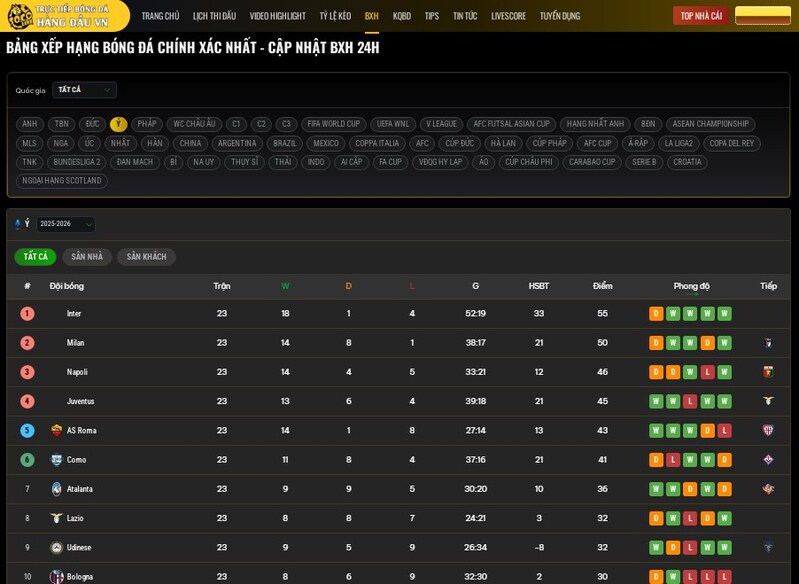
Task: Open the 2025-2026 season dropdown
Action: [x=65, y=224]
